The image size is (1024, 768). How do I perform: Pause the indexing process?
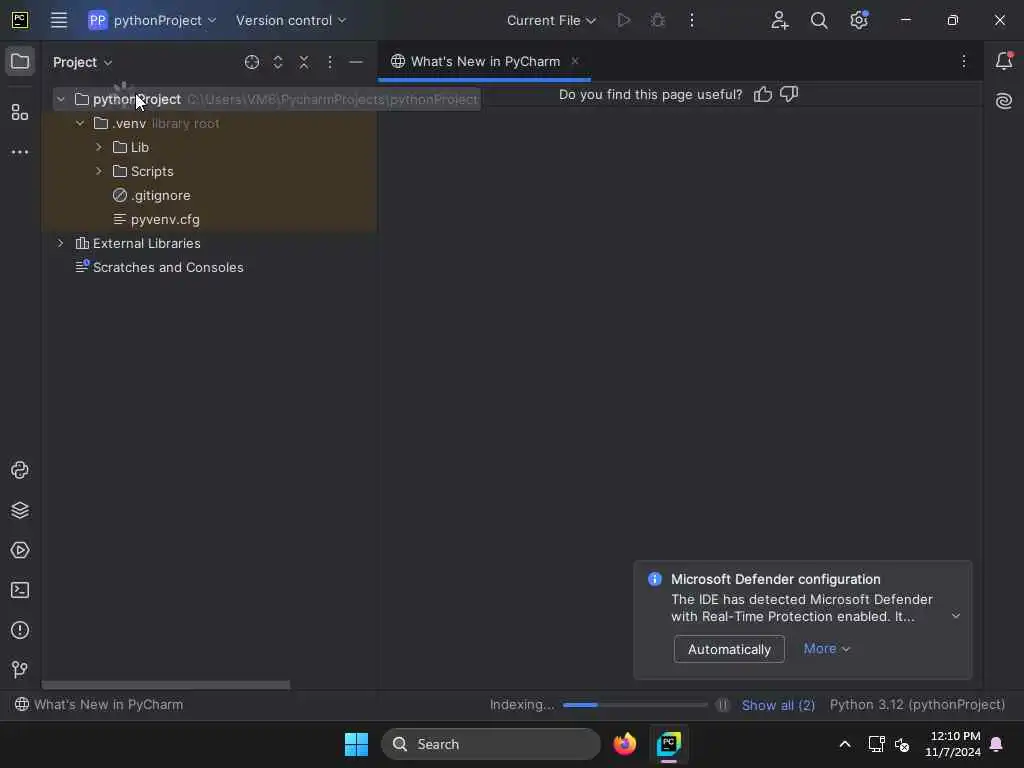(722, 705)
